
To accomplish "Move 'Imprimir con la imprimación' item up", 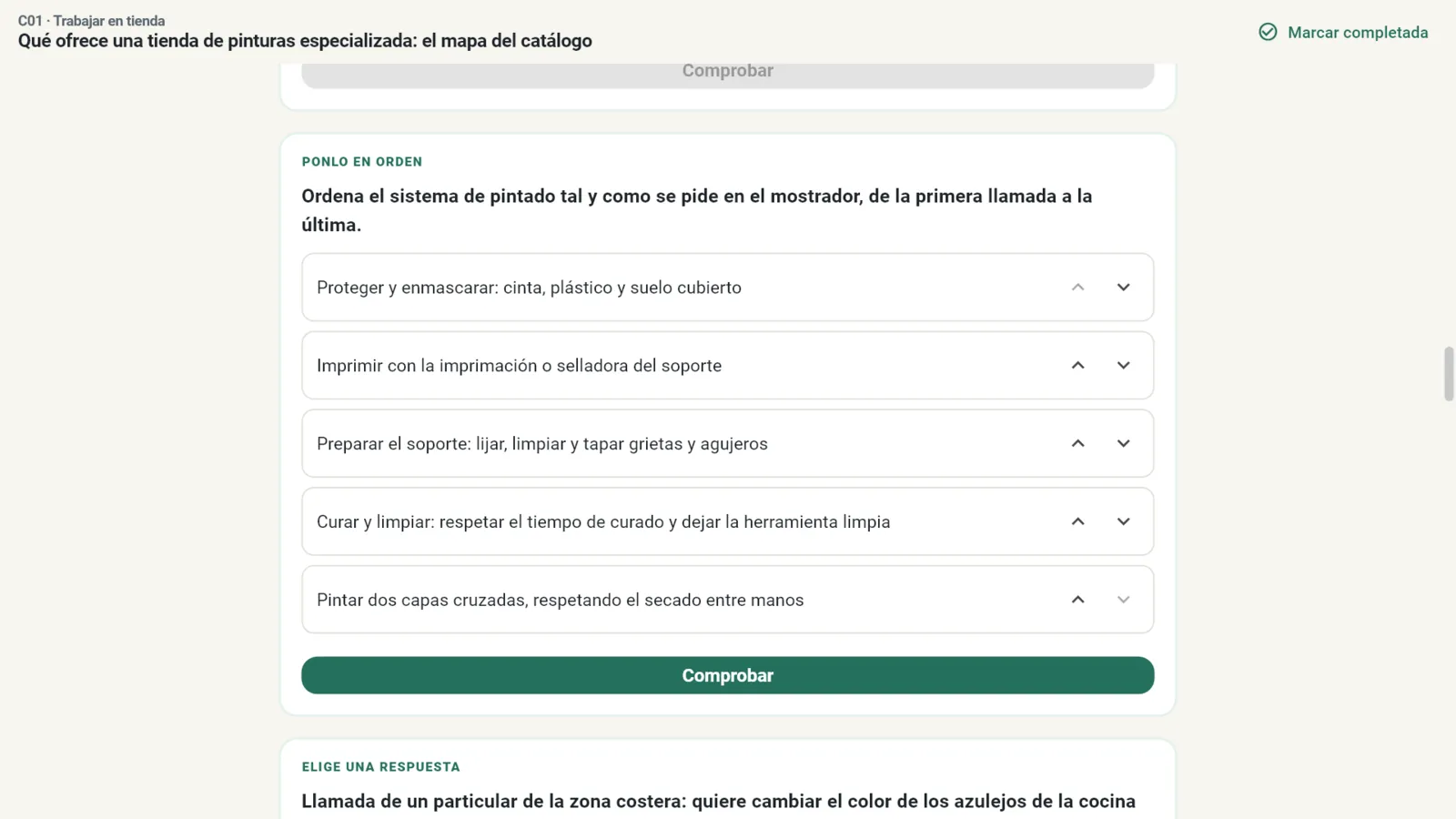I will [1077, 366].
